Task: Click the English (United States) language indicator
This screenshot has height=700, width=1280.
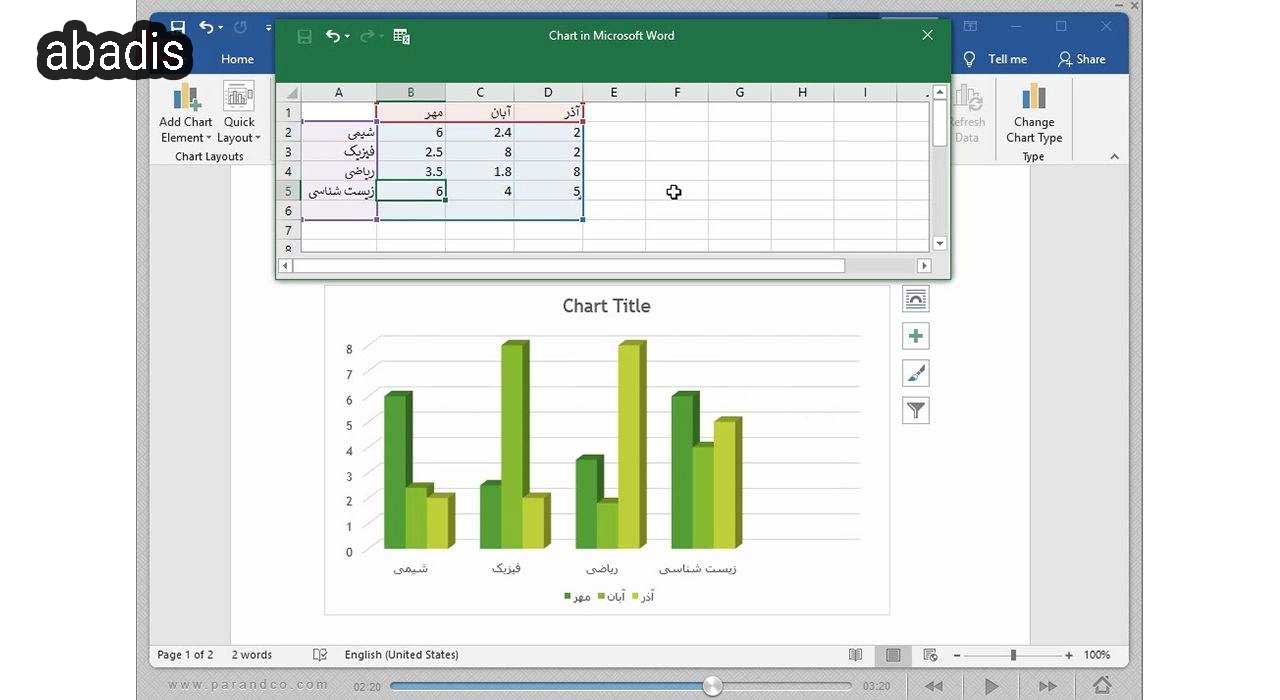Action: coord(401,655)
